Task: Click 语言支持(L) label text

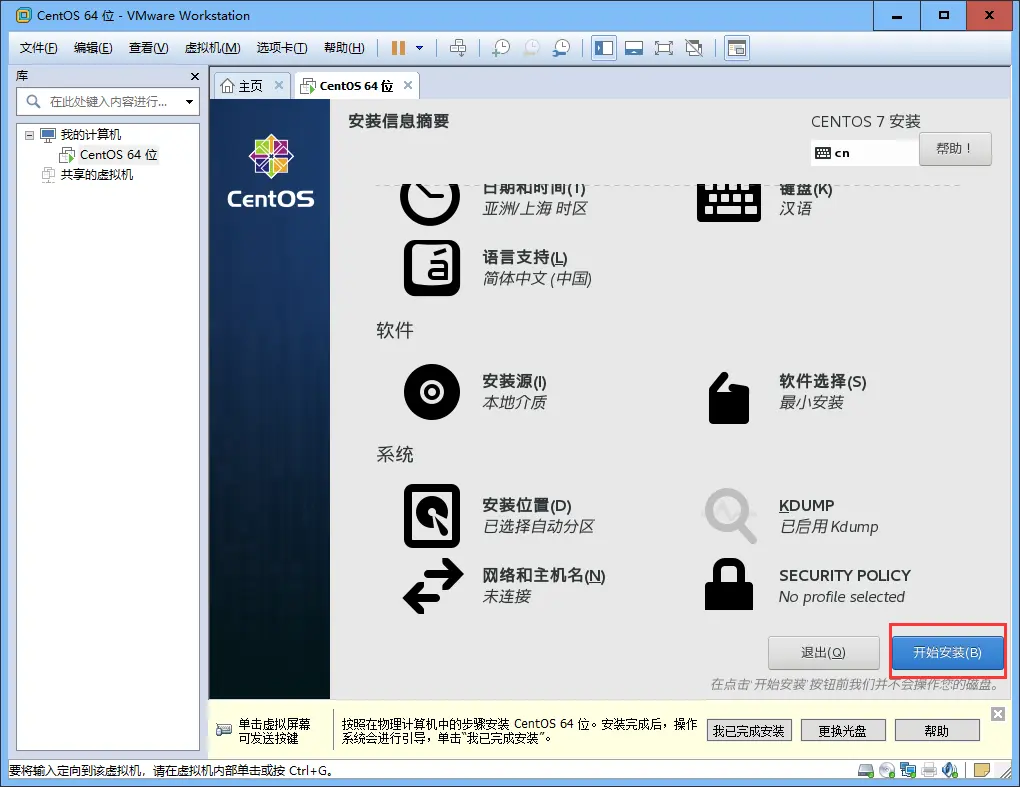Action: pyautogui.click(x=525, y=258)
